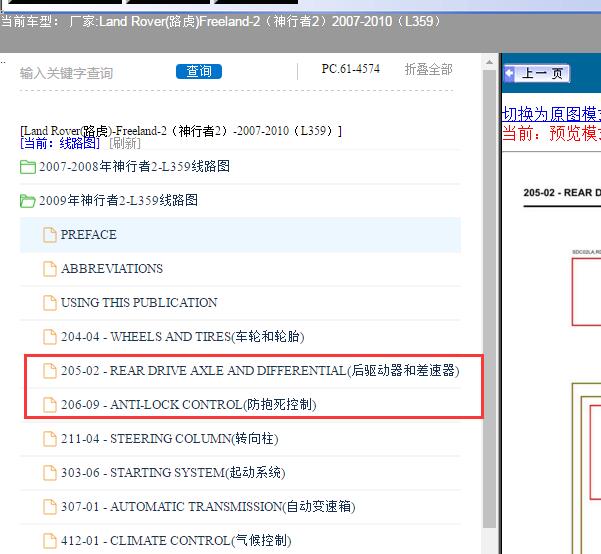
Task: Click the 查询 search button
Action: tap(199, 71)
